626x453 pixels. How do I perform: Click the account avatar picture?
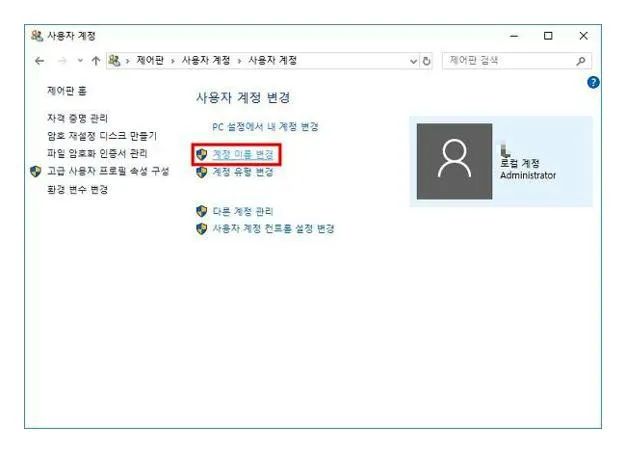[x=454, y=161]
